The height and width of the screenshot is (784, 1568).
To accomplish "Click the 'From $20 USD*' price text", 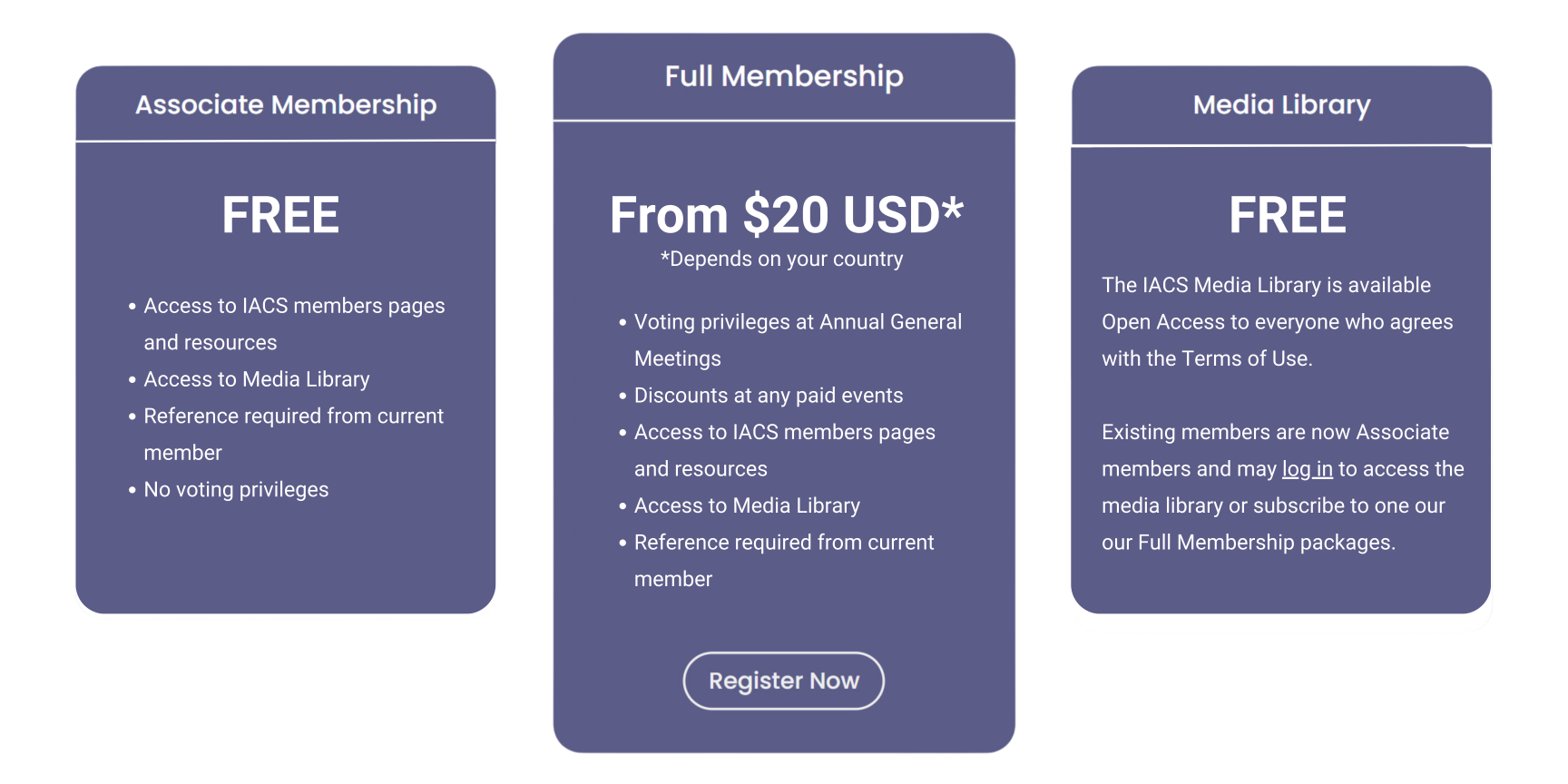I will 786,215.
